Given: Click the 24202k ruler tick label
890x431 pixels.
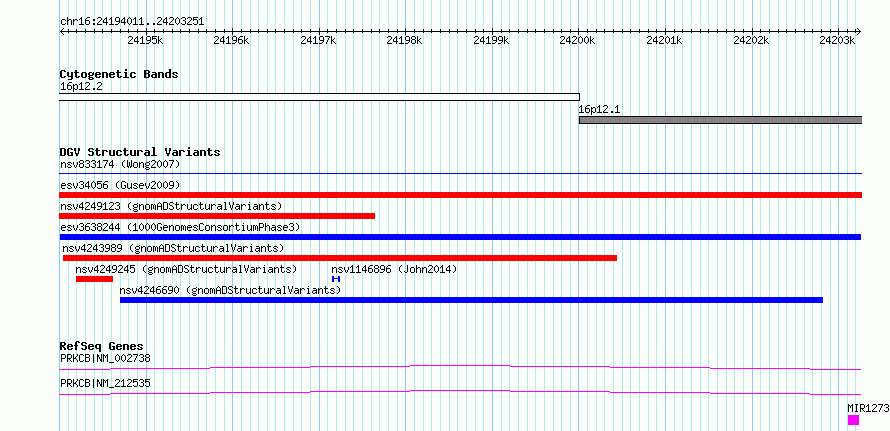Looking at the screenshot, I should (x=752, y=40).
